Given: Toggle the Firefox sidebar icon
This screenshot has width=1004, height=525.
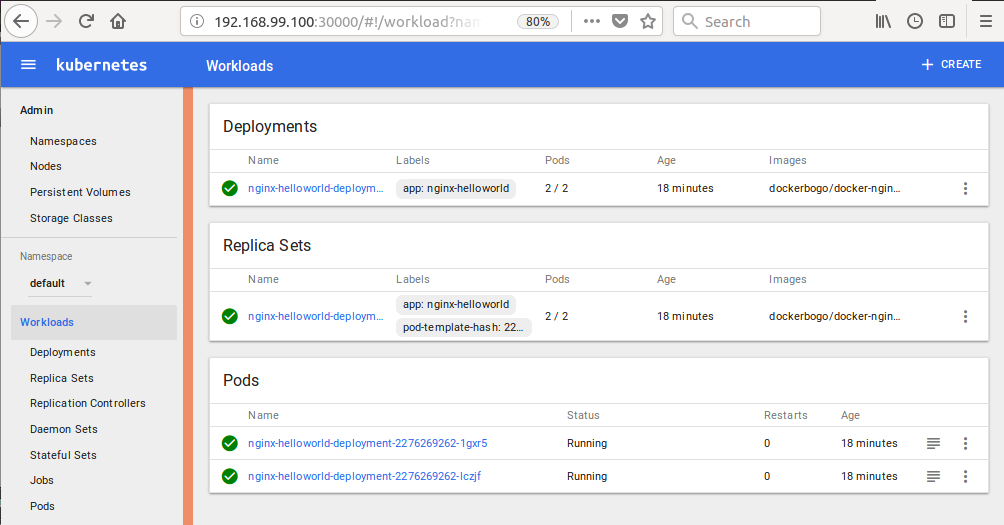Looking at the screenshot, I should [x=947, y=21].
